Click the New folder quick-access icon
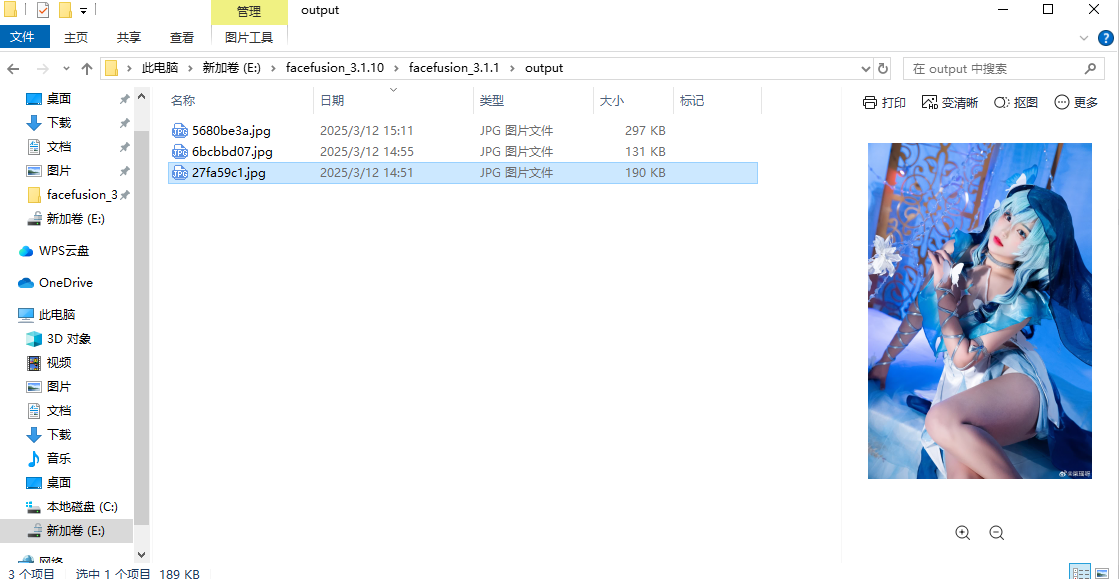1119x579 pixels. tap(65, 10)
